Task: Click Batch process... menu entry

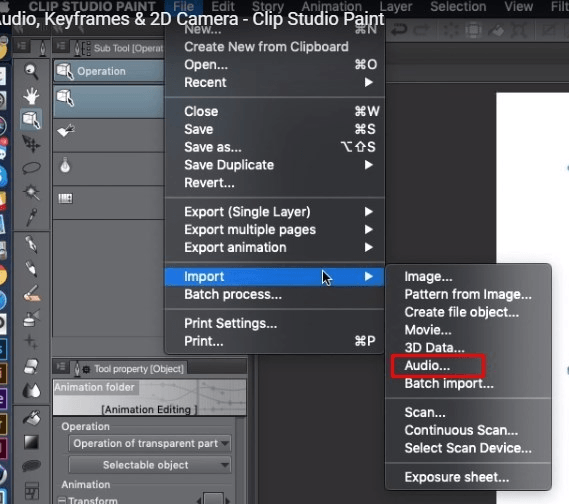Action: pos(275,294)
